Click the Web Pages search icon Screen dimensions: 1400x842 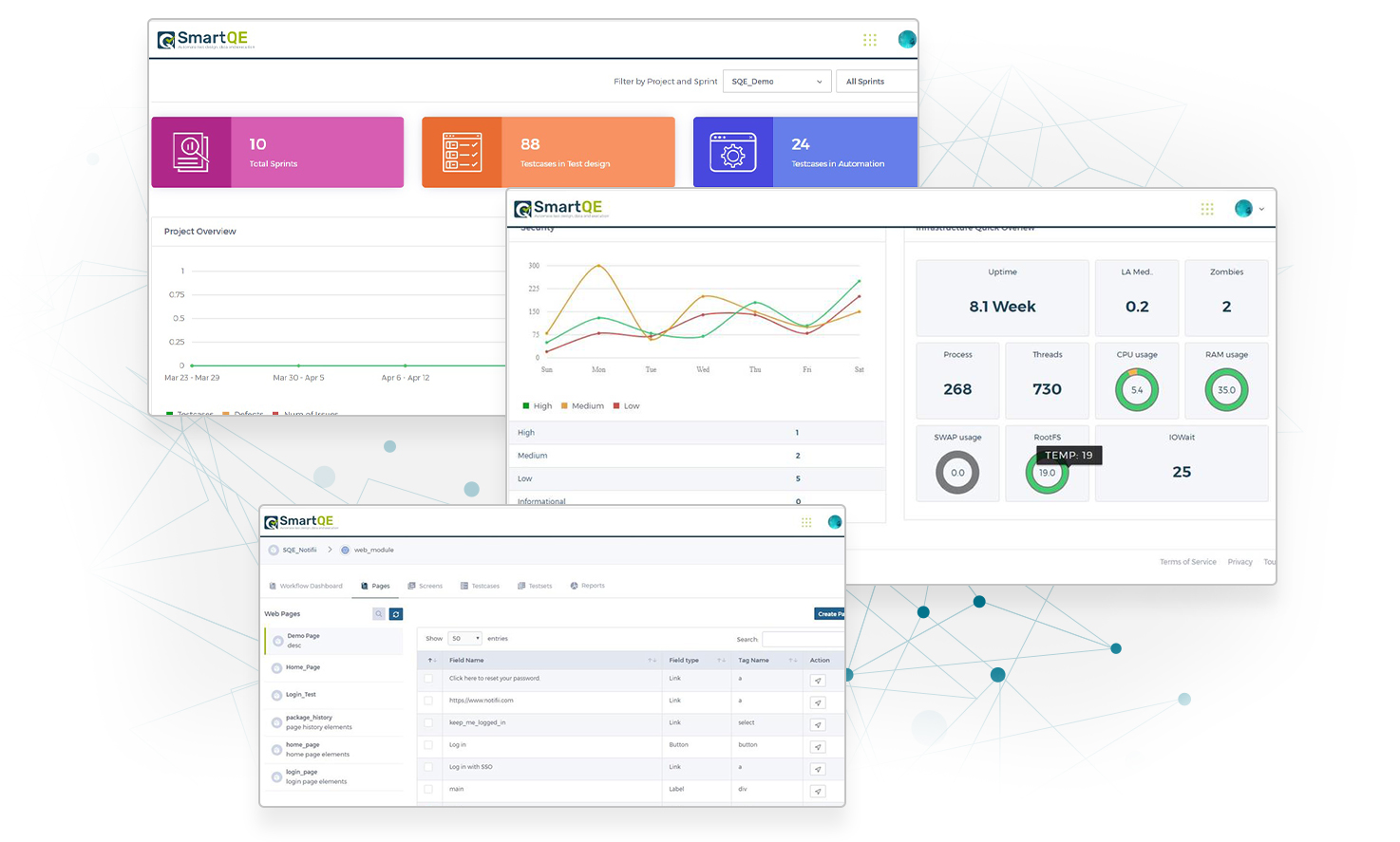pos(379,614)
